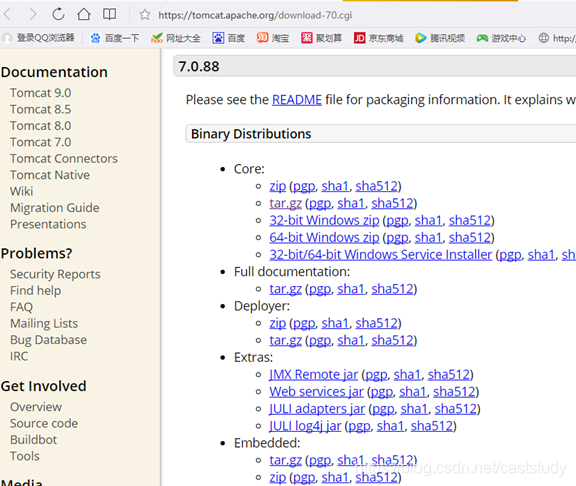576x486 pixels.
Task: Download JMX Remote jar
Action: point(313,375)
